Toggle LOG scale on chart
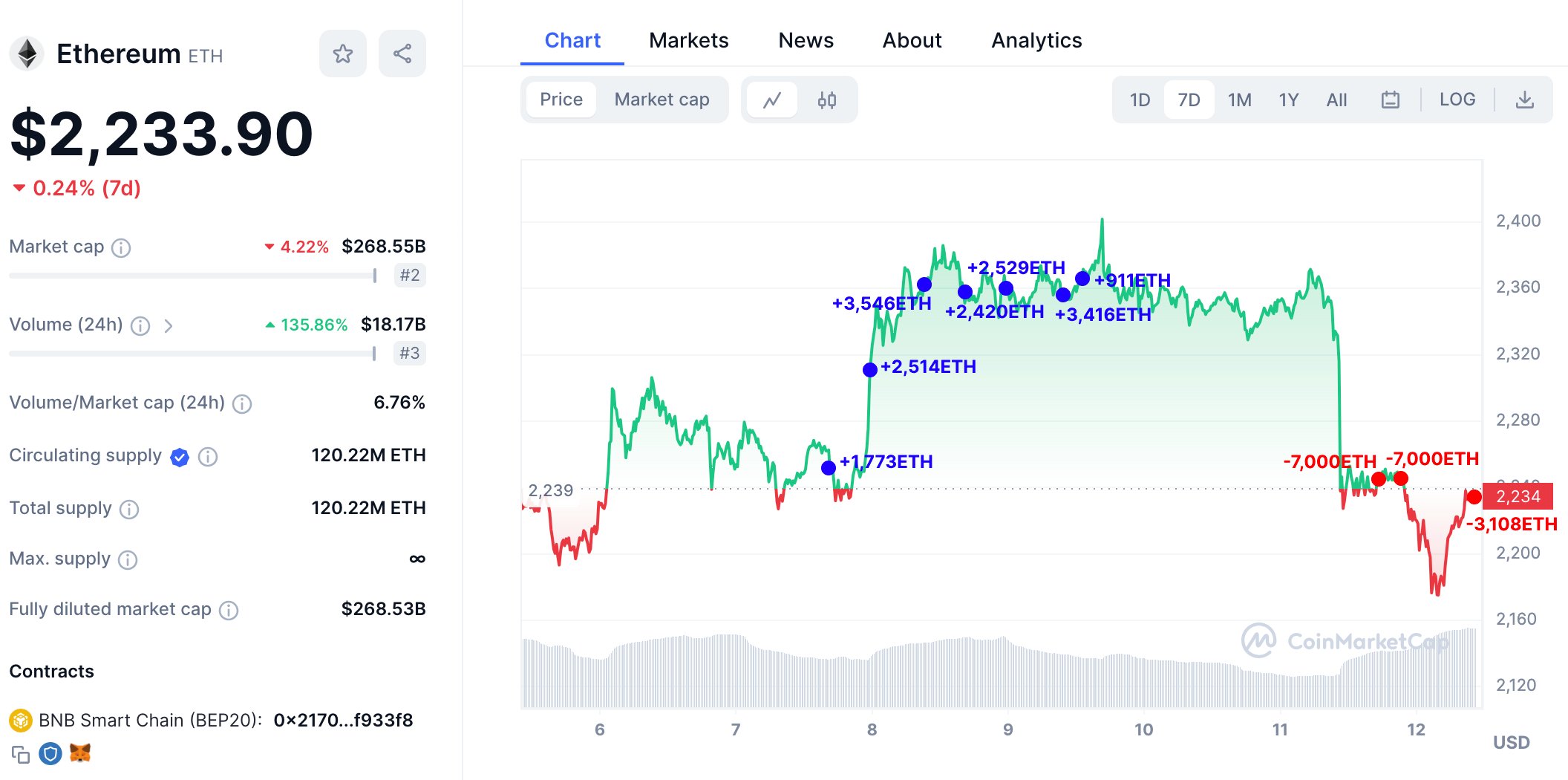 pos(1457,100)
